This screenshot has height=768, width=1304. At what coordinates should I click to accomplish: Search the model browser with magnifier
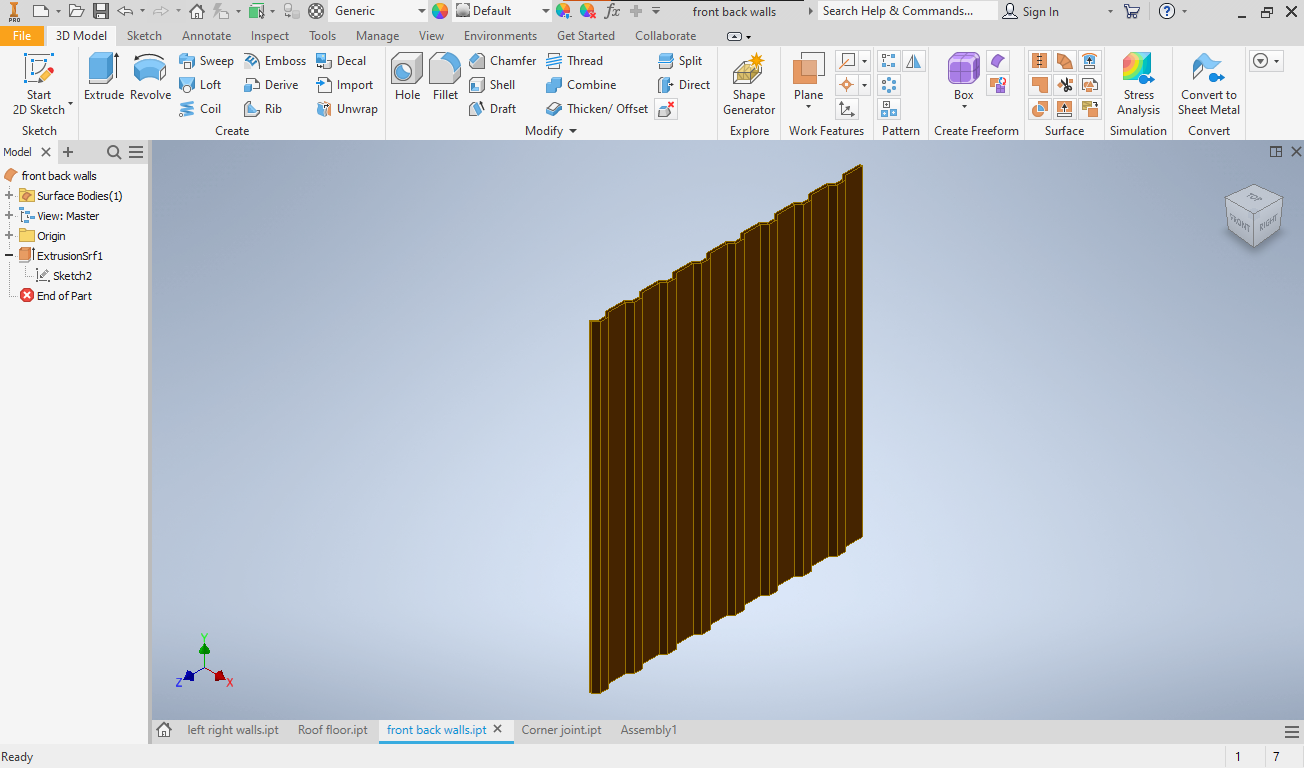[114, 152]
